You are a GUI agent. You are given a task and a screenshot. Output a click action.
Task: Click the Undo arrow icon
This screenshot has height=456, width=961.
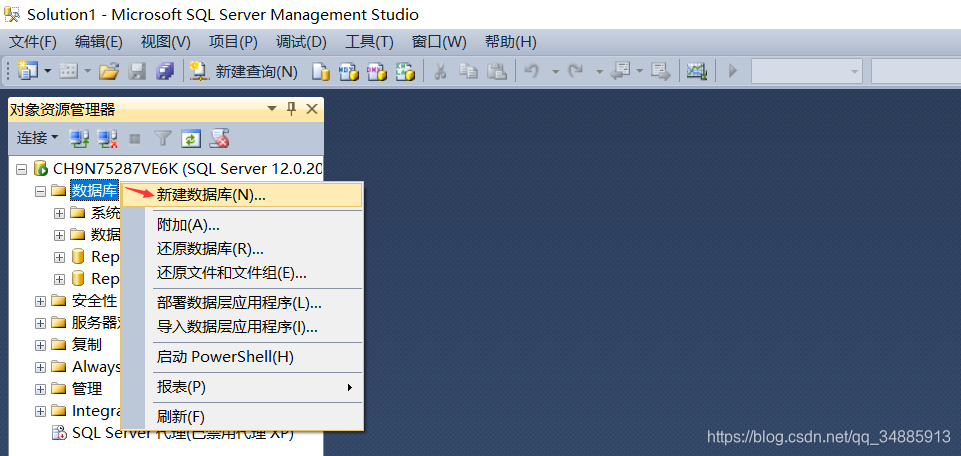[531, 71]
